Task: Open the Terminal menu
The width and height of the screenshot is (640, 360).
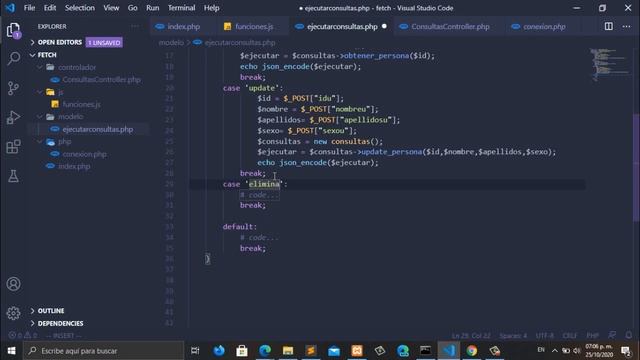Action: tap(182, 8)
